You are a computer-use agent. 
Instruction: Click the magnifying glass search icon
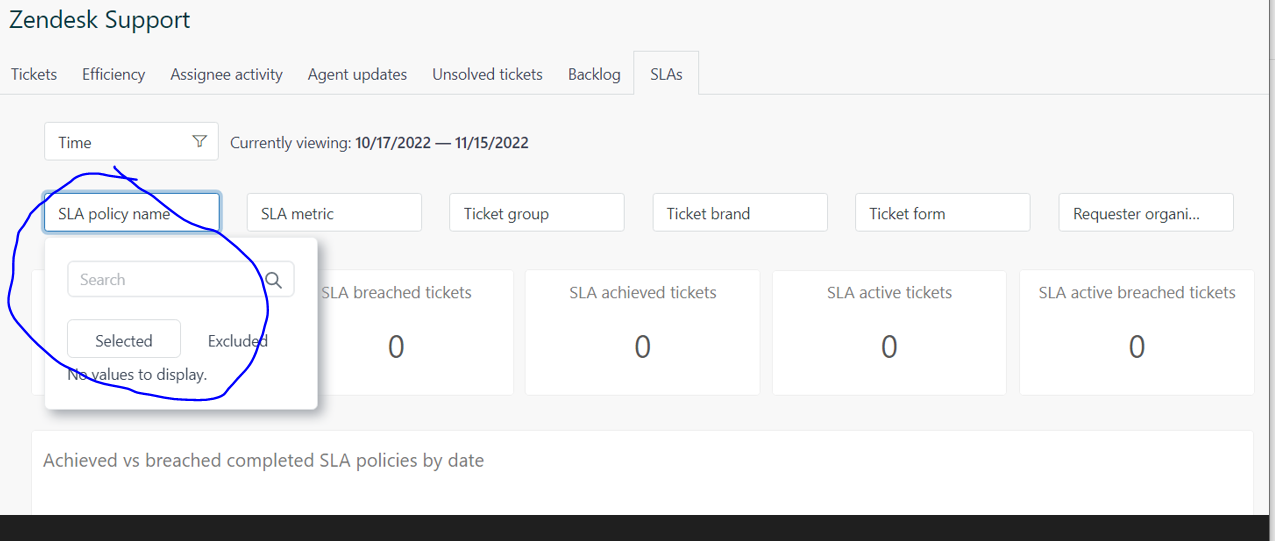(x=274, y=280)
